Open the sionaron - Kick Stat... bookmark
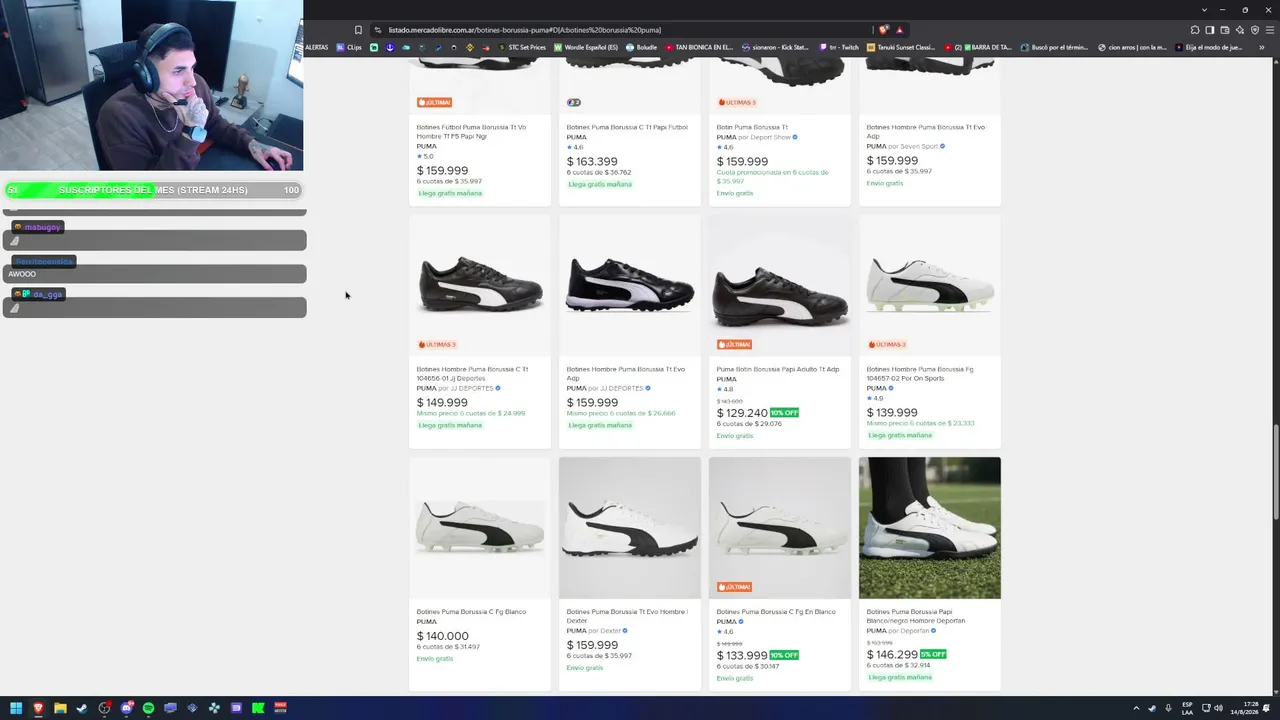This screenshot has height=720, width=1280. point(775,47)
